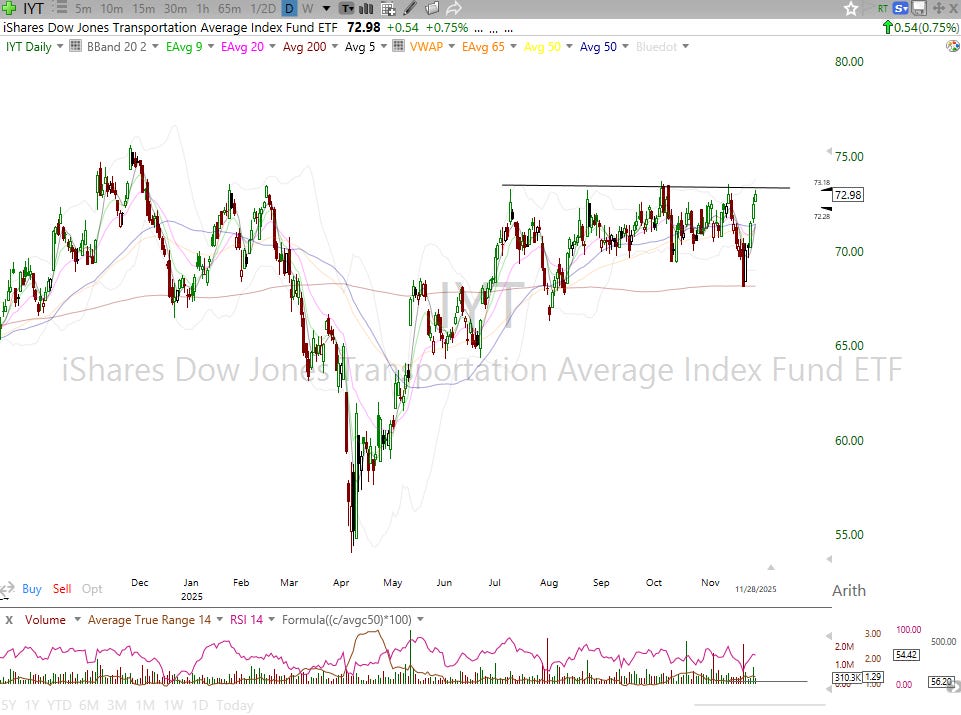Click the grid icon before VWAP
This screenshot has height=715, width=961.
(398, 46)
